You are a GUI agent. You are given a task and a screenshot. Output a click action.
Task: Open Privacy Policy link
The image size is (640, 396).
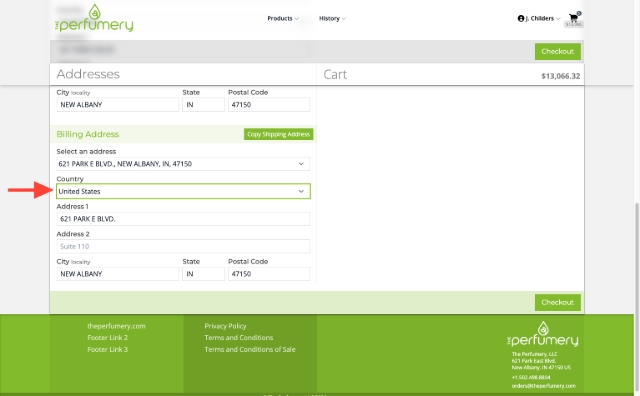(225, 326)
